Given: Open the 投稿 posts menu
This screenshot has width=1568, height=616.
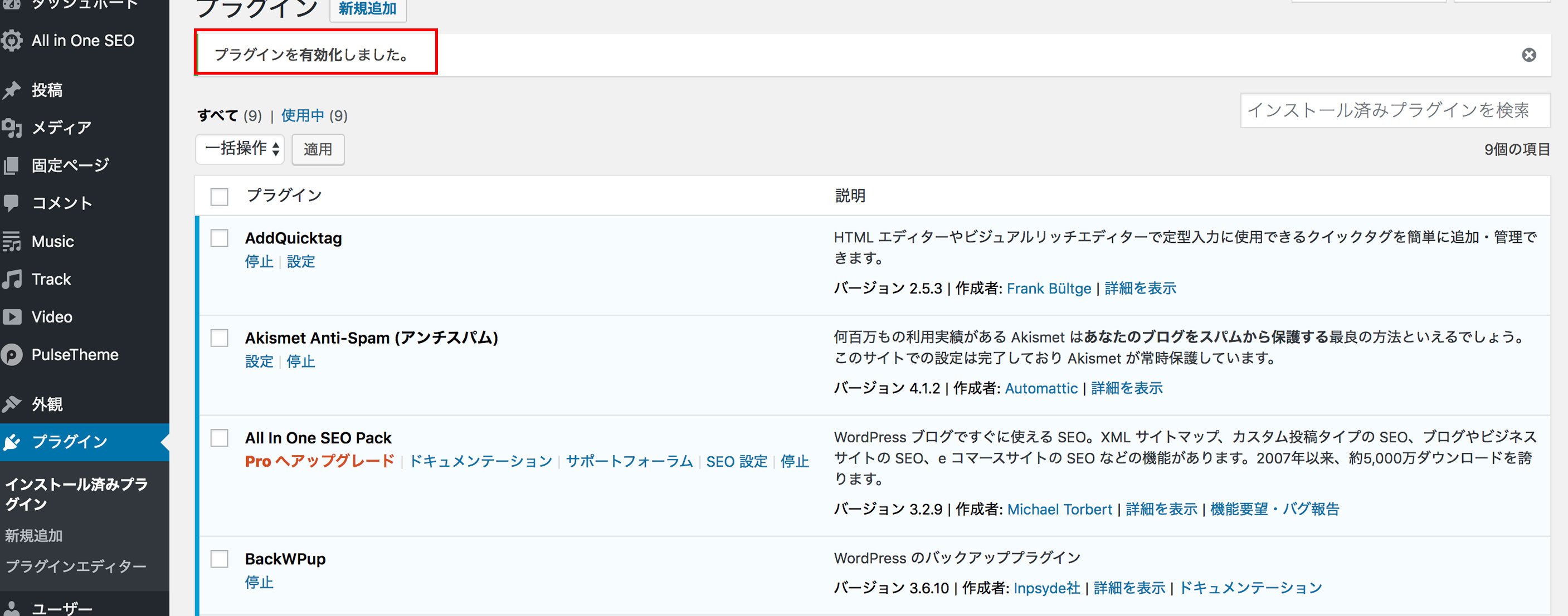Looking at the screenshot, I should (47, 90).
